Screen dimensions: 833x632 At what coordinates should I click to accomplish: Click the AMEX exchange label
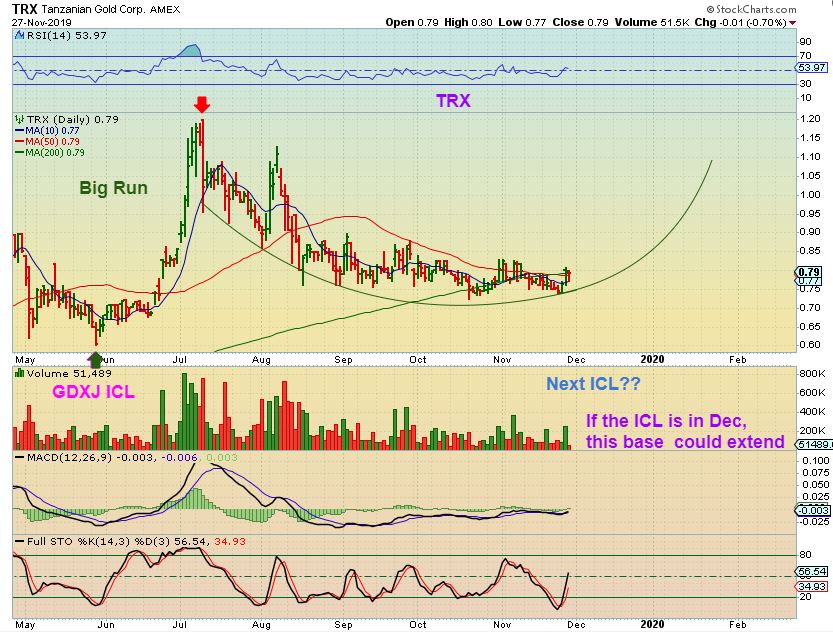coord(165,10)
